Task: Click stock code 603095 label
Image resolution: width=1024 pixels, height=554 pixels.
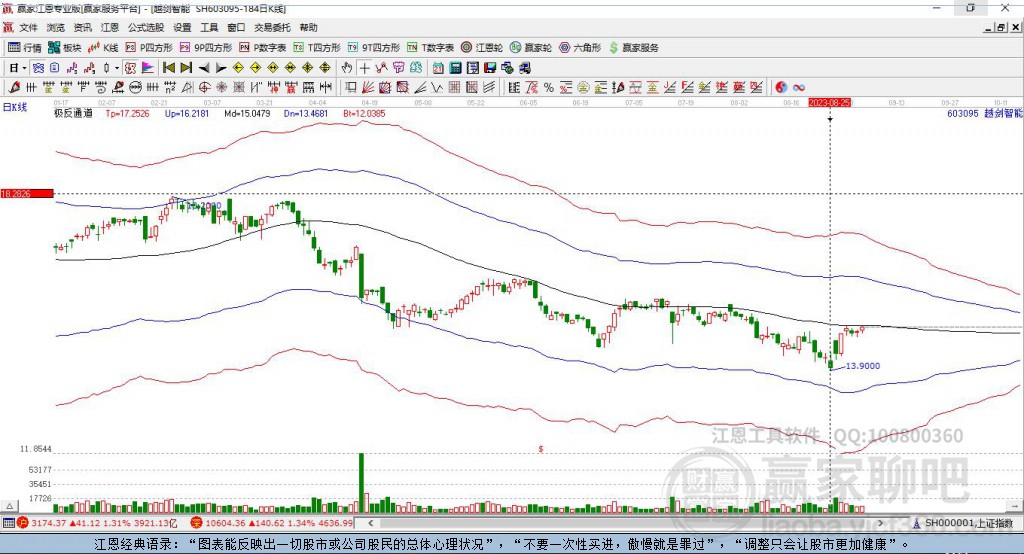Action: pyautogui.click(x=963, y=113)
